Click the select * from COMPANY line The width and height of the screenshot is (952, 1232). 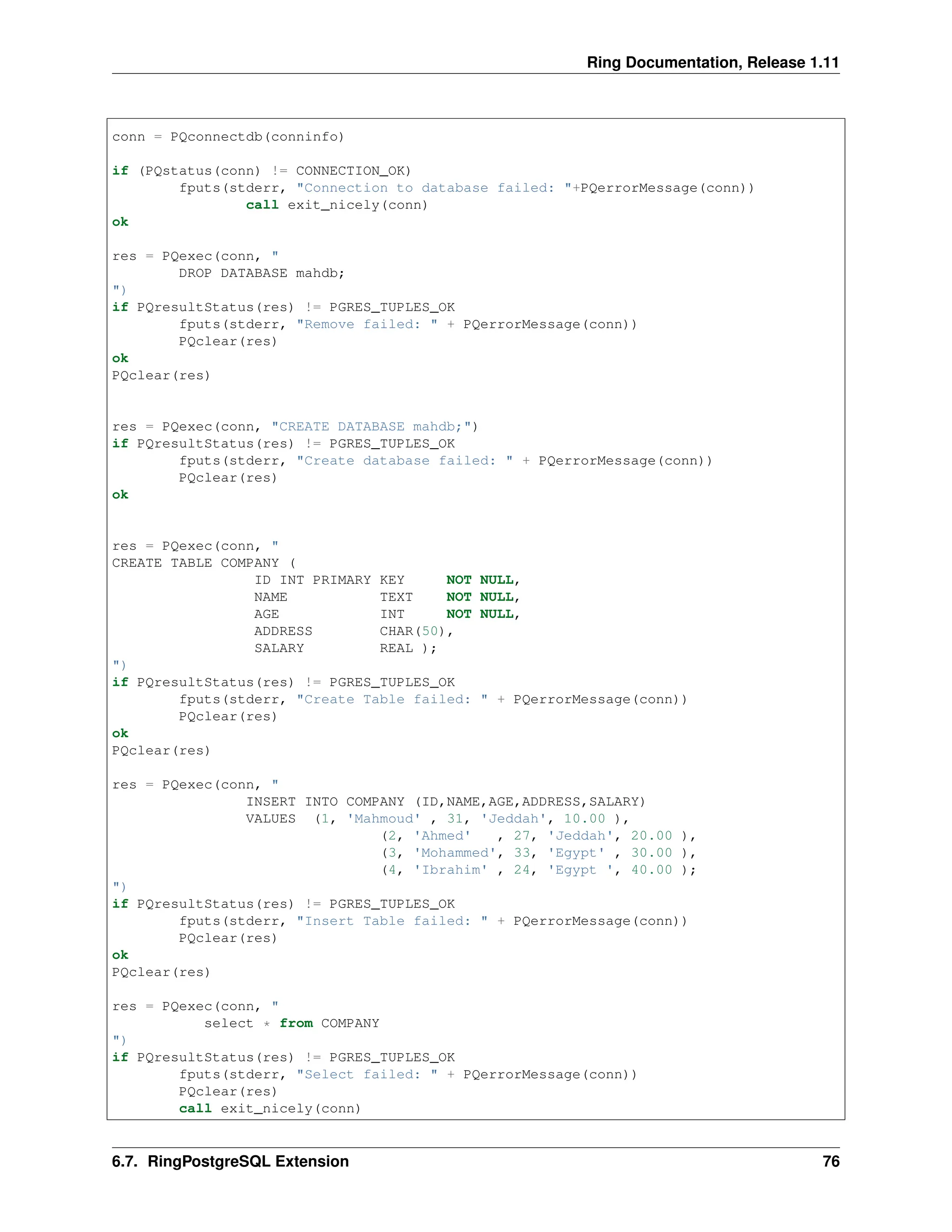coord(291,1023)
